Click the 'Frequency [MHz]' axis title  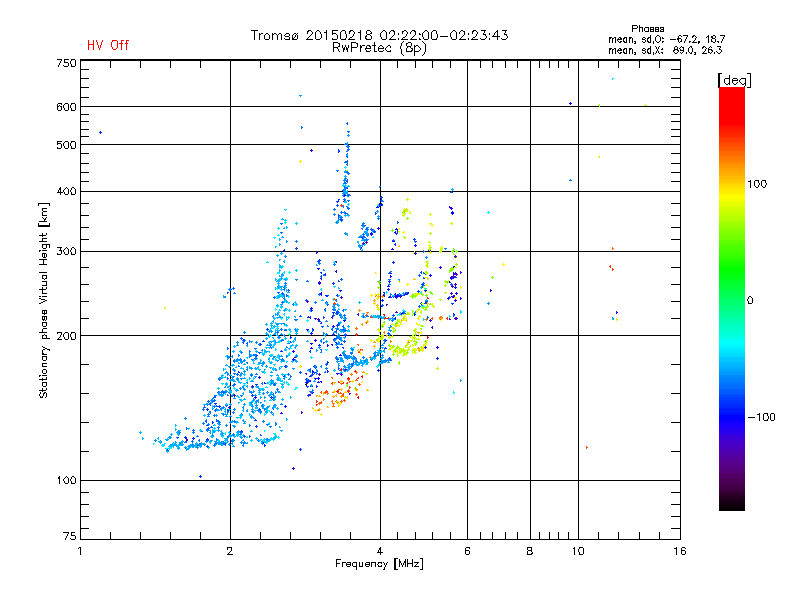(x=379, y=564)
